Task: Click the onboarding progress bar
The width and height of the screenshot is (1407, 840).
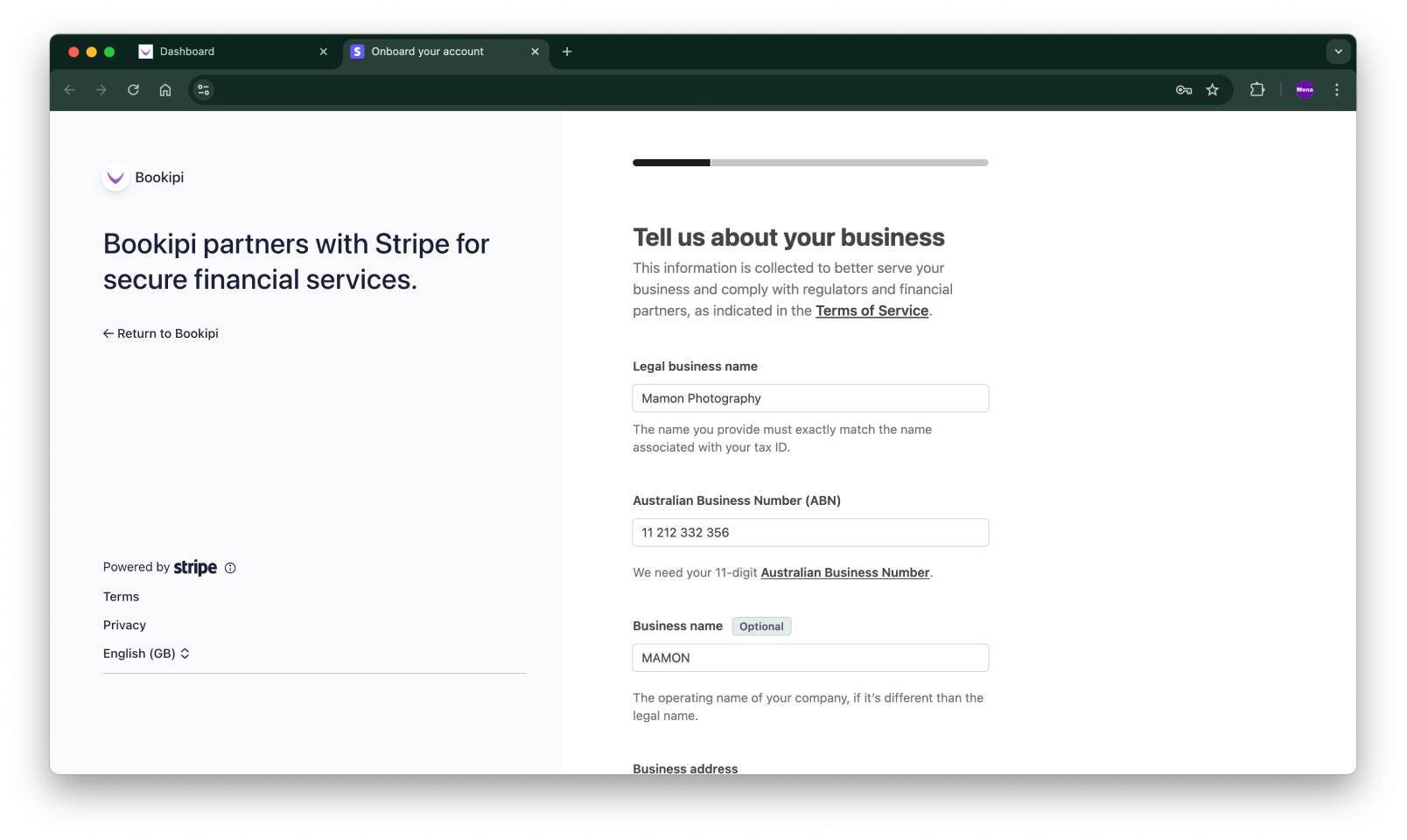Action: point(810,163)
